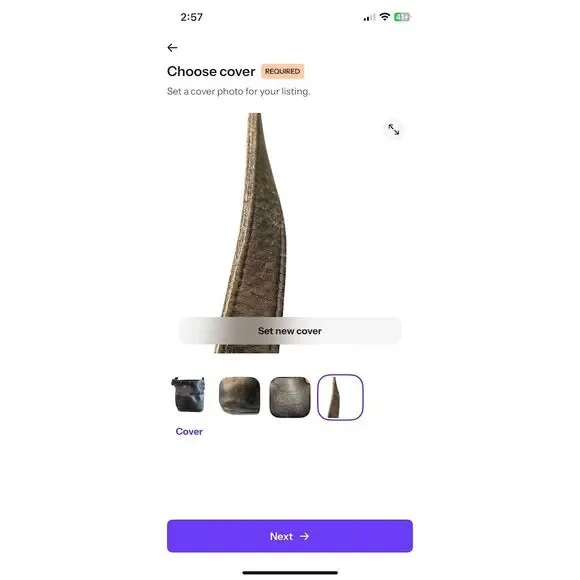Click the Cover label under first thumbnail
580x580 pixels.
pos(189,432)
